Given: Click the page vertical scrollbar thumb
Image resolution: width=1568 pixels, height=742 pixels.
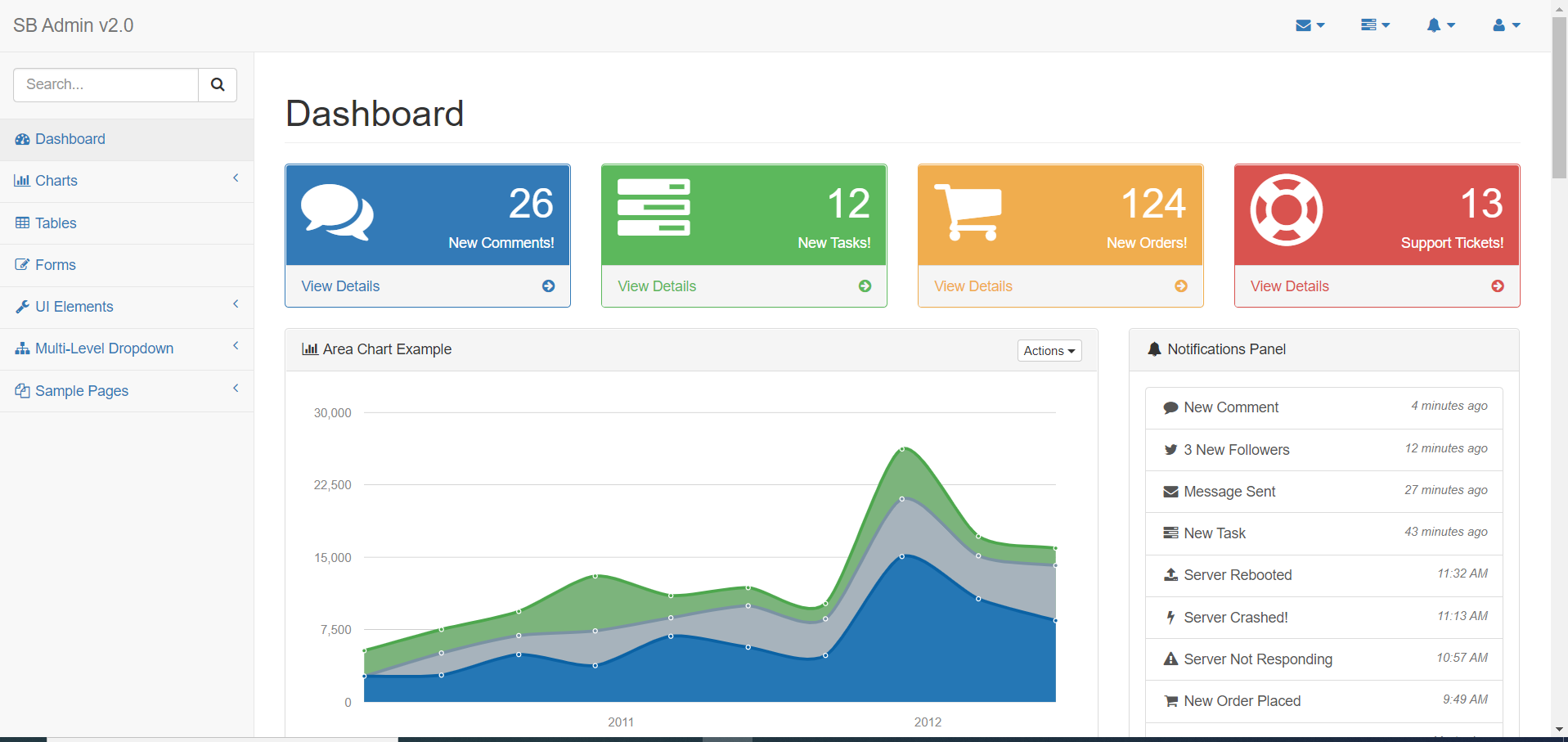Looking at the screenshot, I should pyautogui.click(x=1559, y=98).
